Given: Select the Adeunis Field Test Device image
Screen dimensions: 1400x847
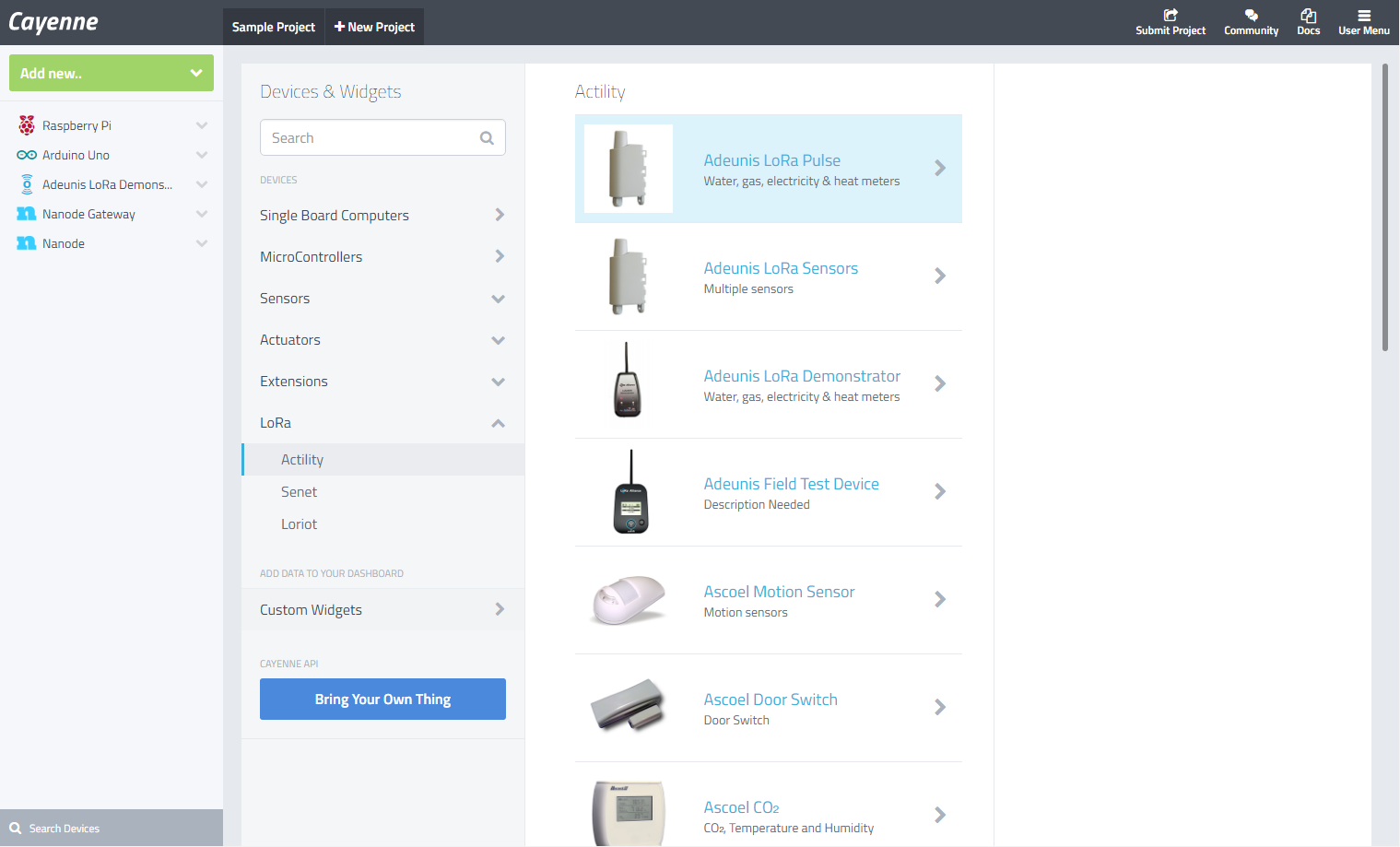Looking at the screenshot, I should coord(629,492).
